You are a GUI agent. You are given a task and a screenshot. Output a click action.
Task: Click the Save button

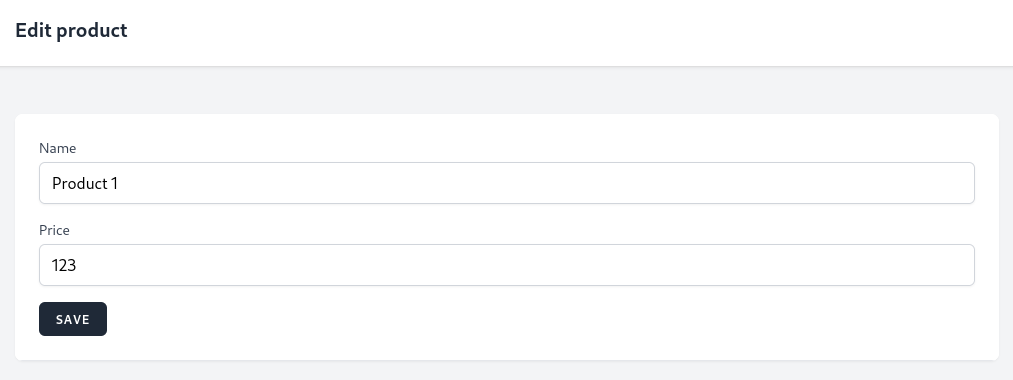73,319
